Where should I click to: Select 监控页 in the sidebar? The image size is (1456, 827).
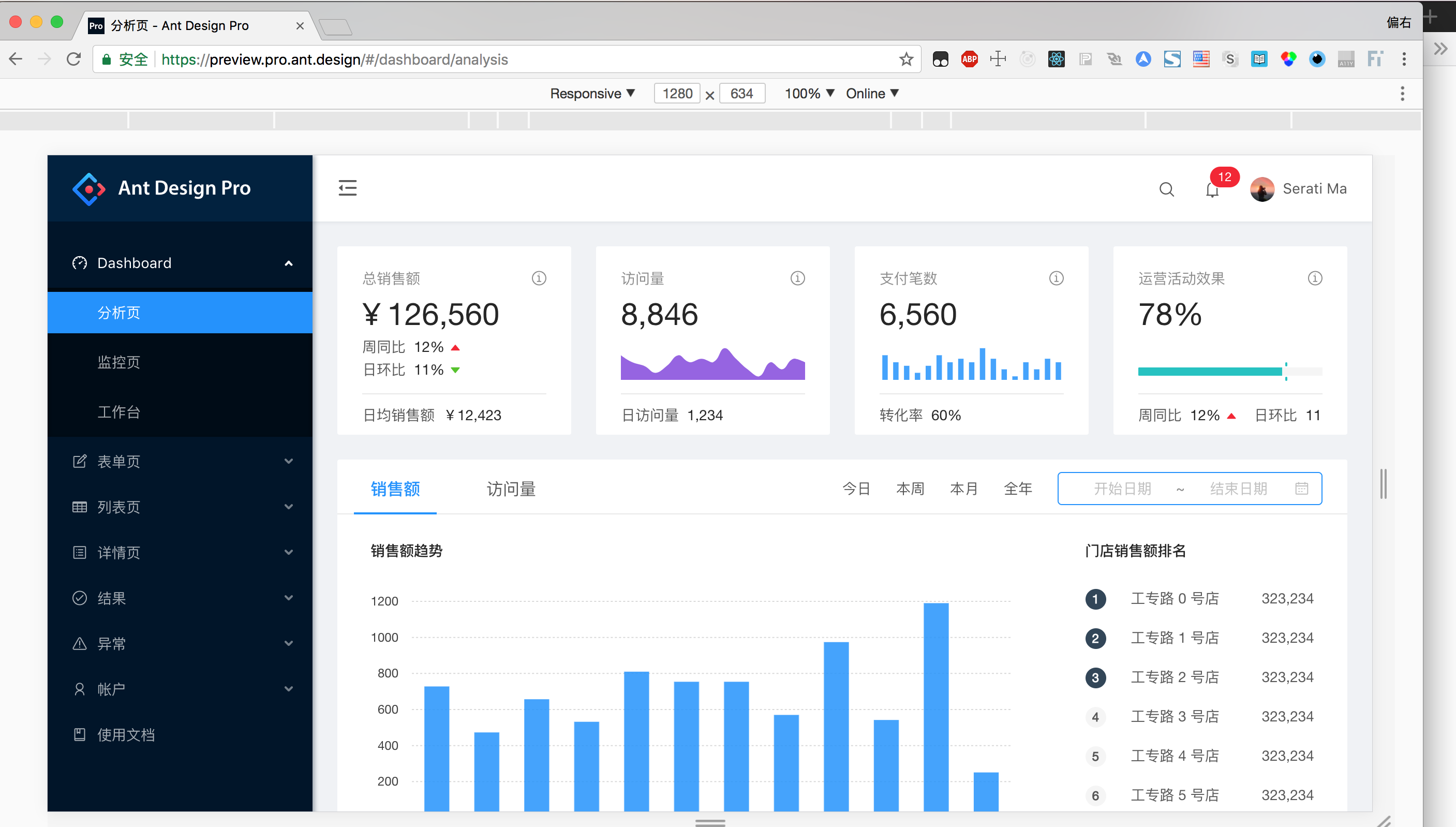tap(118, 362)
